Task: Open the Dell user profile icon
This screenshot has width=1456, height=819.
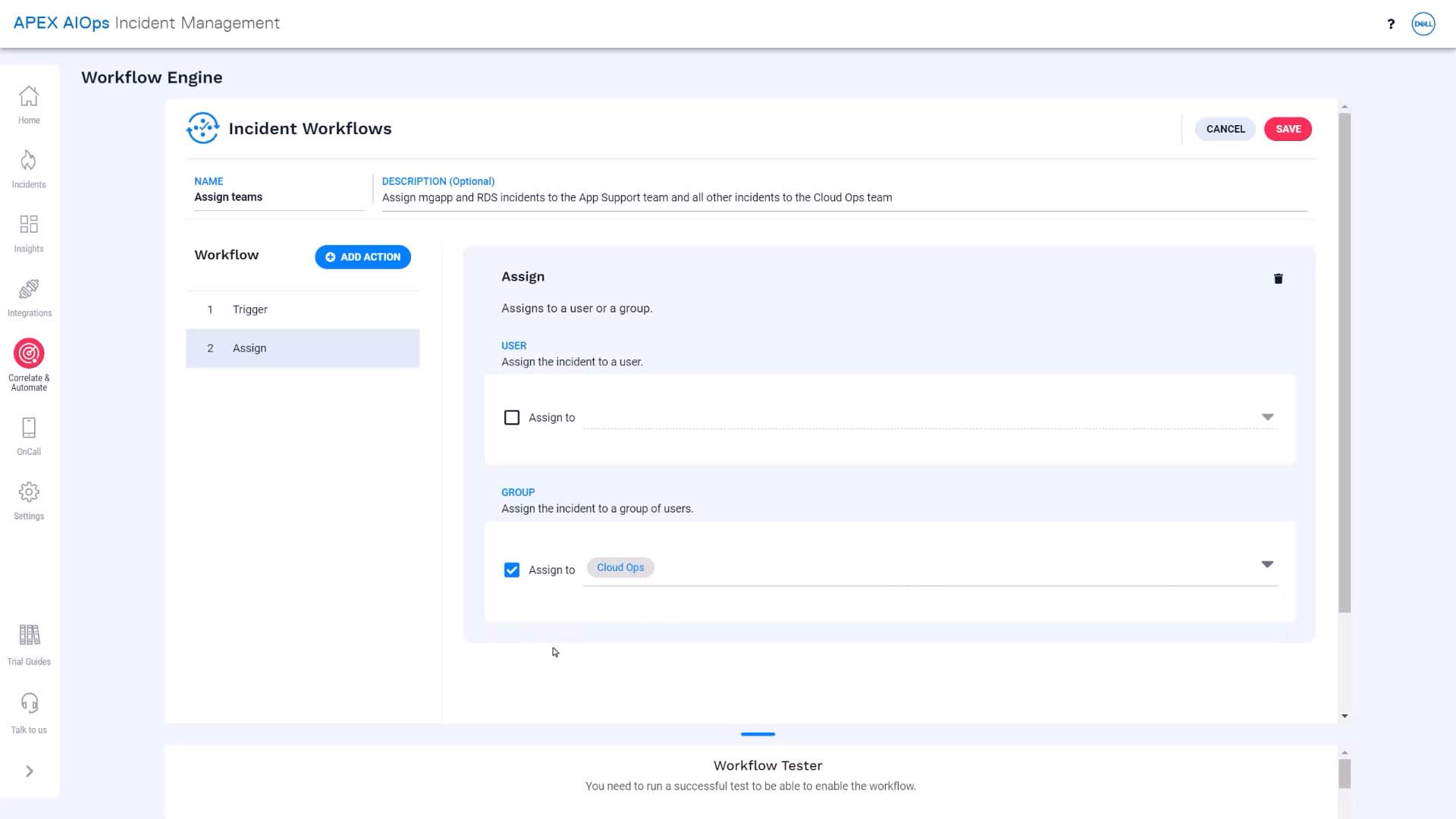Action: (x=1423, y=24)
